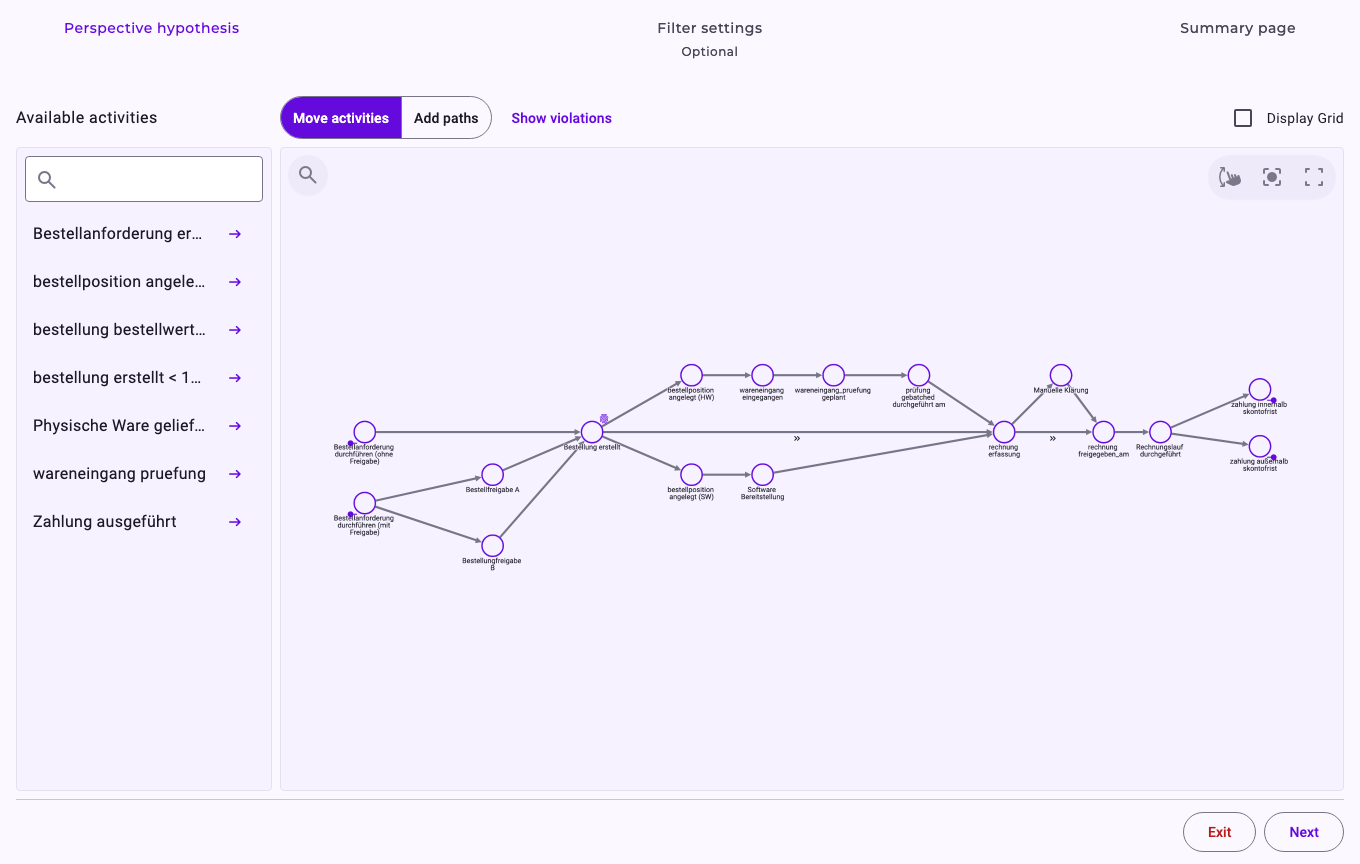Image resolution: width=1360 pixels, height=864 pixels.
Task: Switch to Move activities mode
Action: point(341,118)
